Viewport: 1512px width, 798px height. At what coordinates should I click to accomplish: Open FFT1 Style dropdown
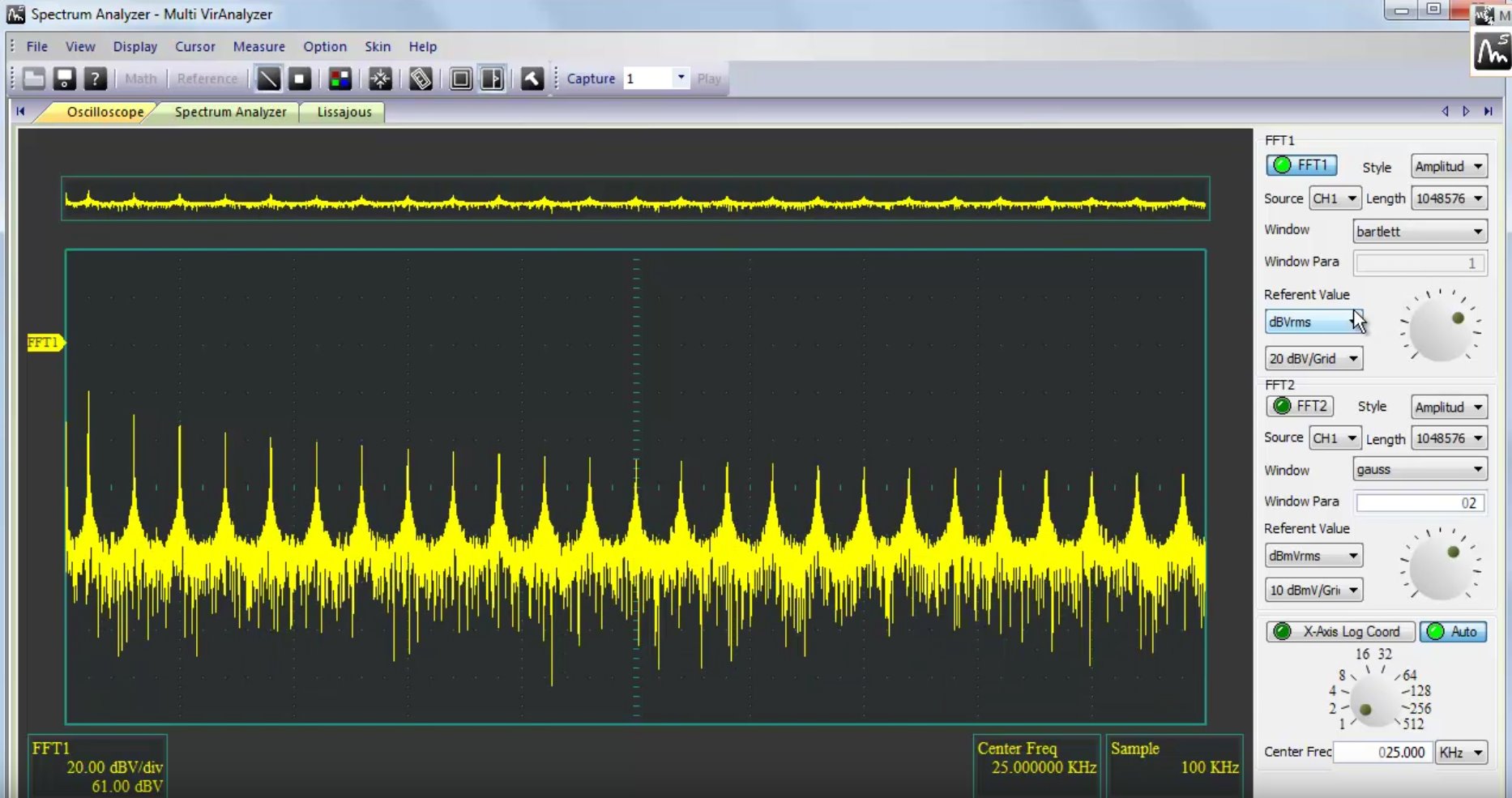click(1449, 166)
